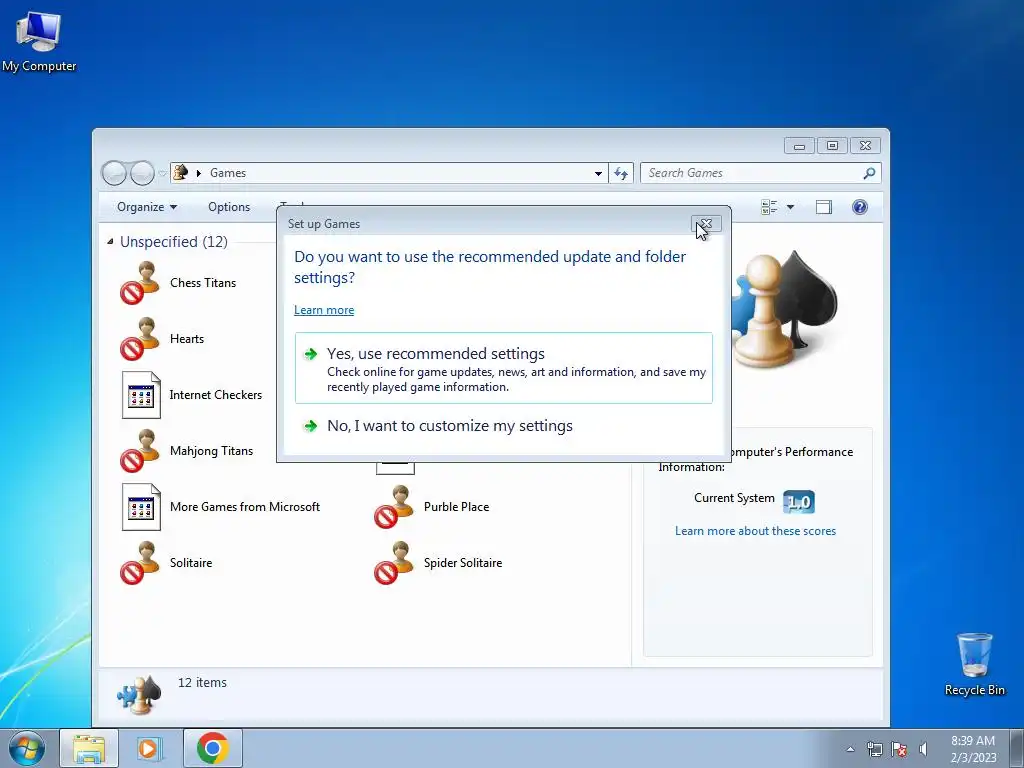1024x768 pixels.
Task: Click the refresh button beside address bar
Action: pyautogui.click(x=620, y=173)
